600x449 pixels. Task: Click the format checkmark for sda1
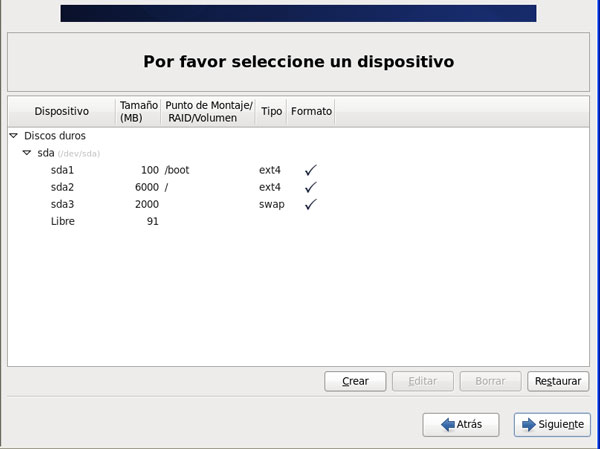(x=310, y=170)
